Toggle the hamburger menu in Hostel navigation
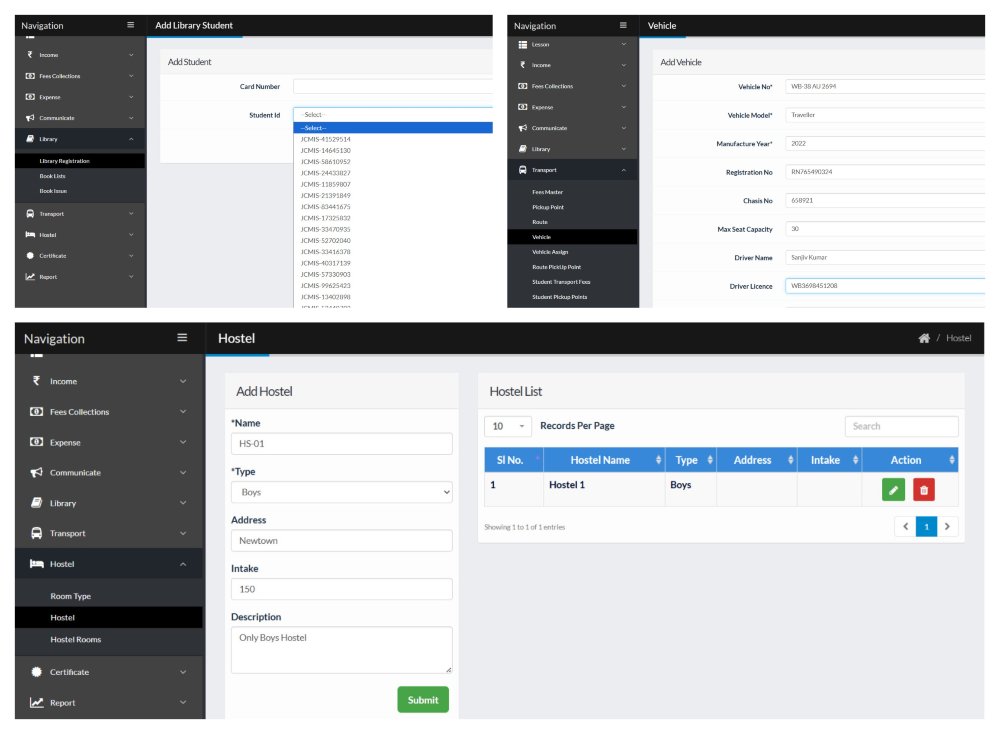The width and height of the screenshot is (1000, 734). pos(182,338)
